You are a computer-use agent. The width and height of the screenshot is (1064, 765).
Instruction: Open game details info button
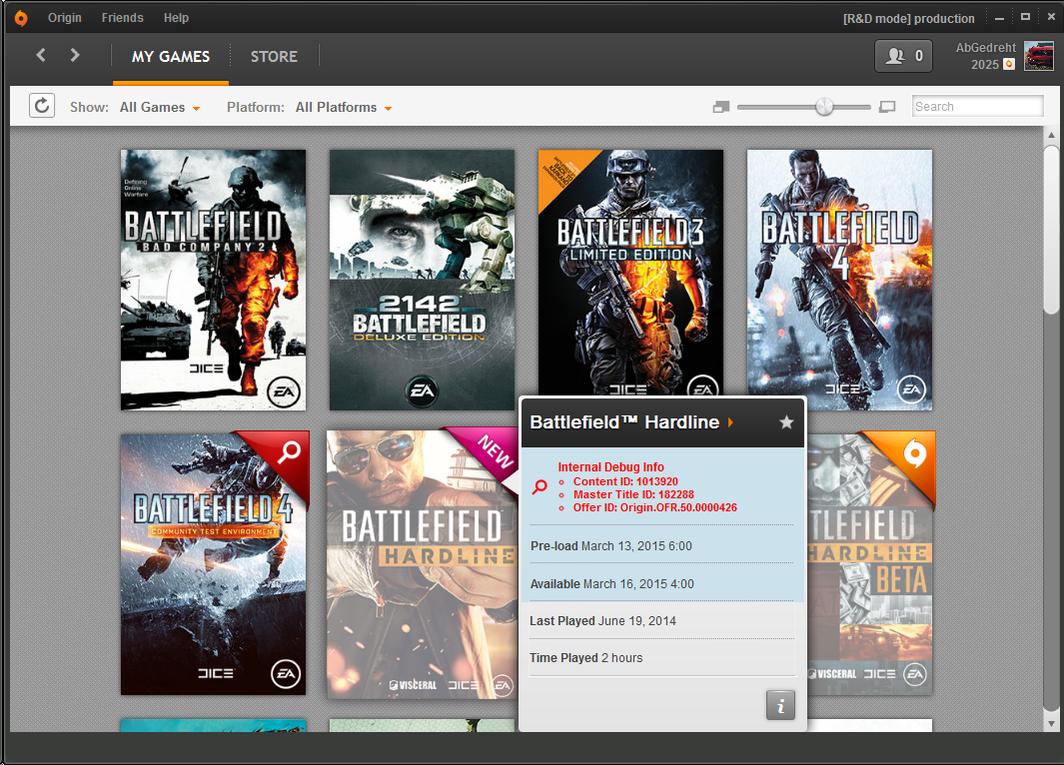[x=780, y=705]
